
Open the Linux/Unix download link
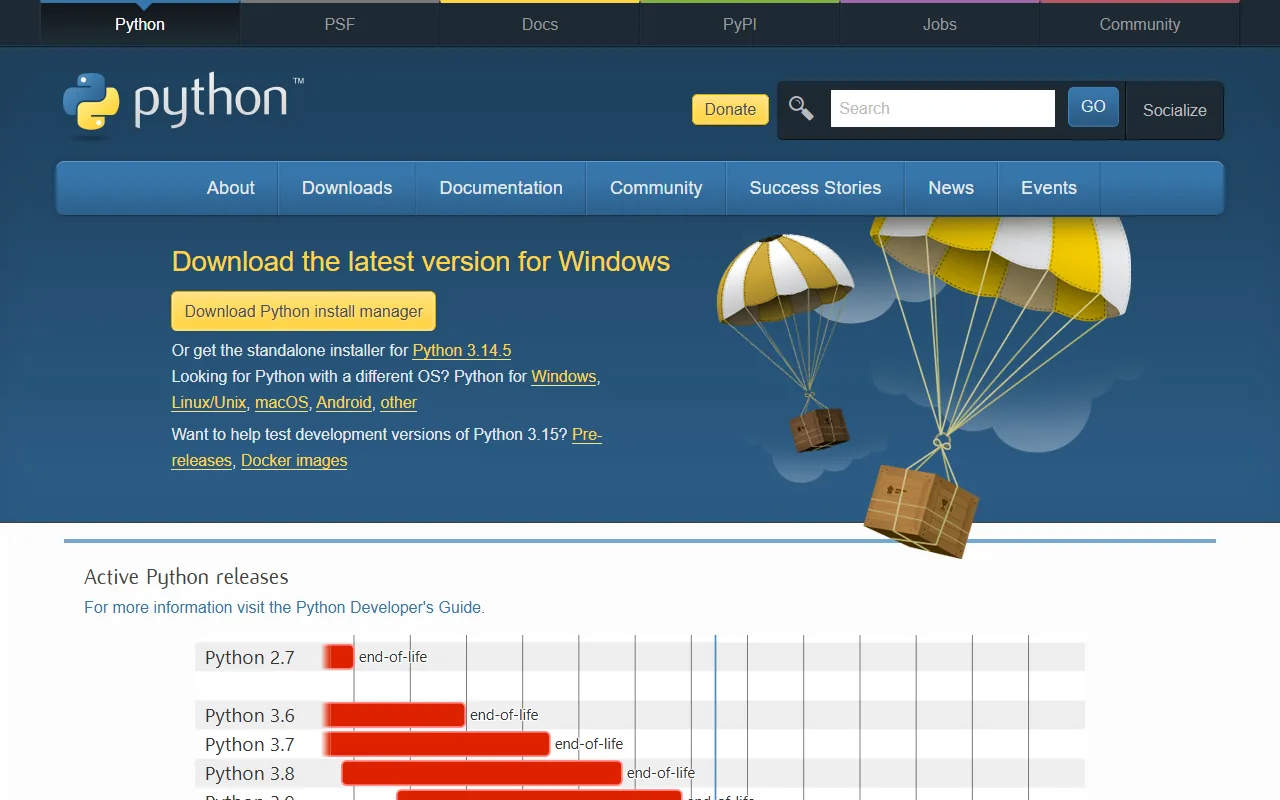tap(209, 402)
